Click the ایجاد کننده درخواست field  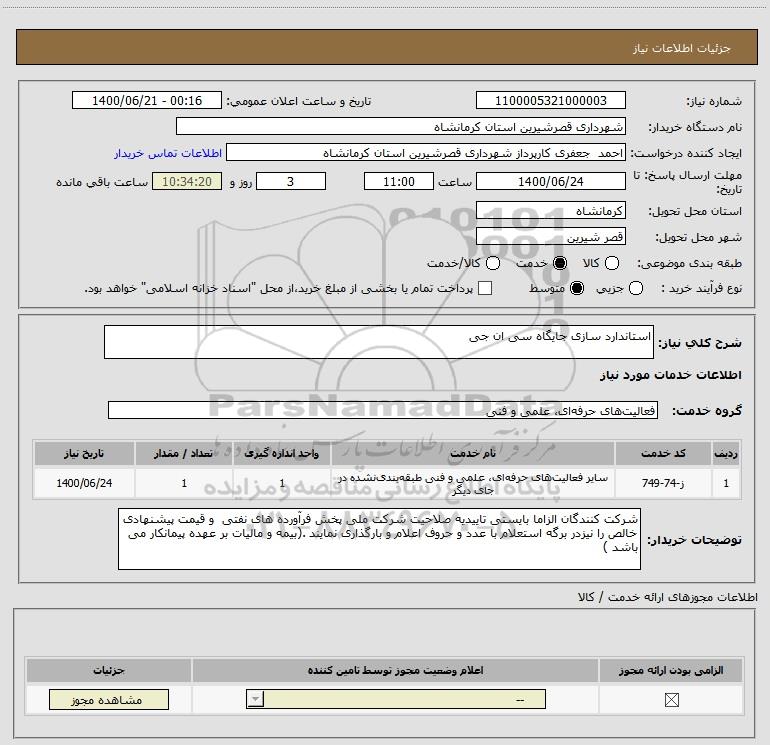click(426, 152)
